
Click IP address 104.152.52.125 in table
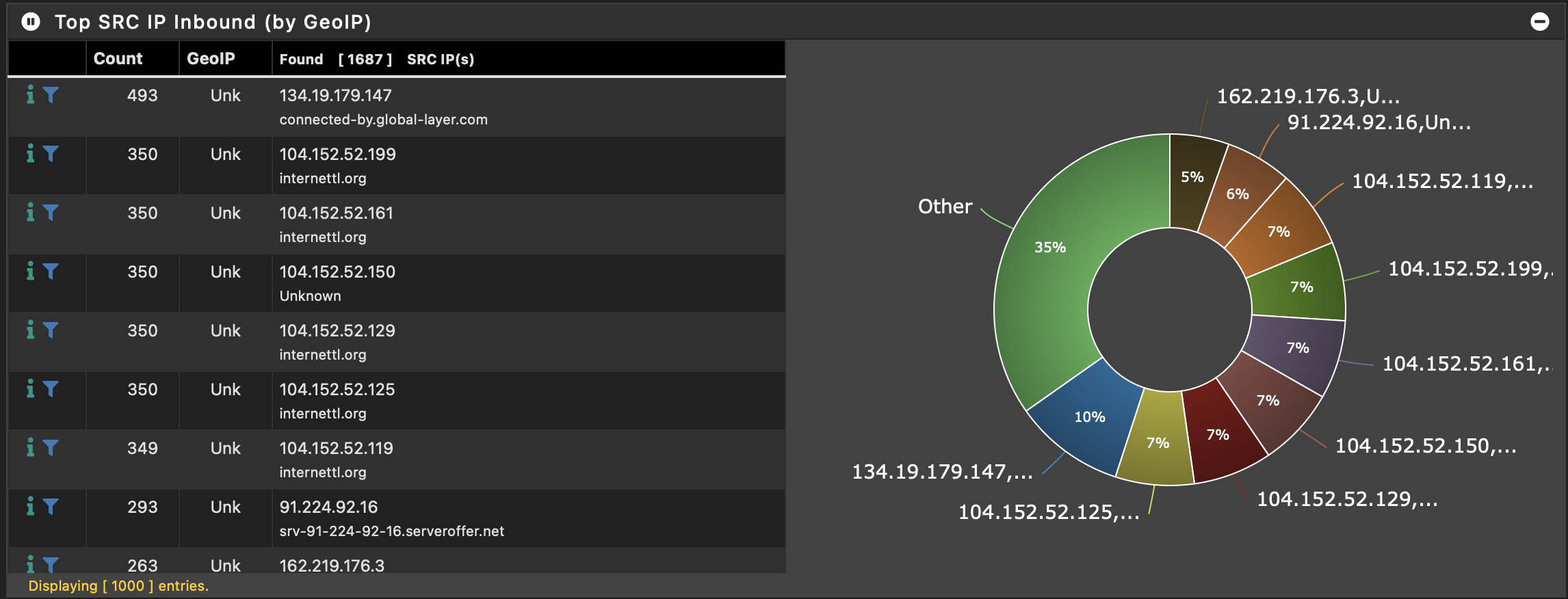point(337,390)
